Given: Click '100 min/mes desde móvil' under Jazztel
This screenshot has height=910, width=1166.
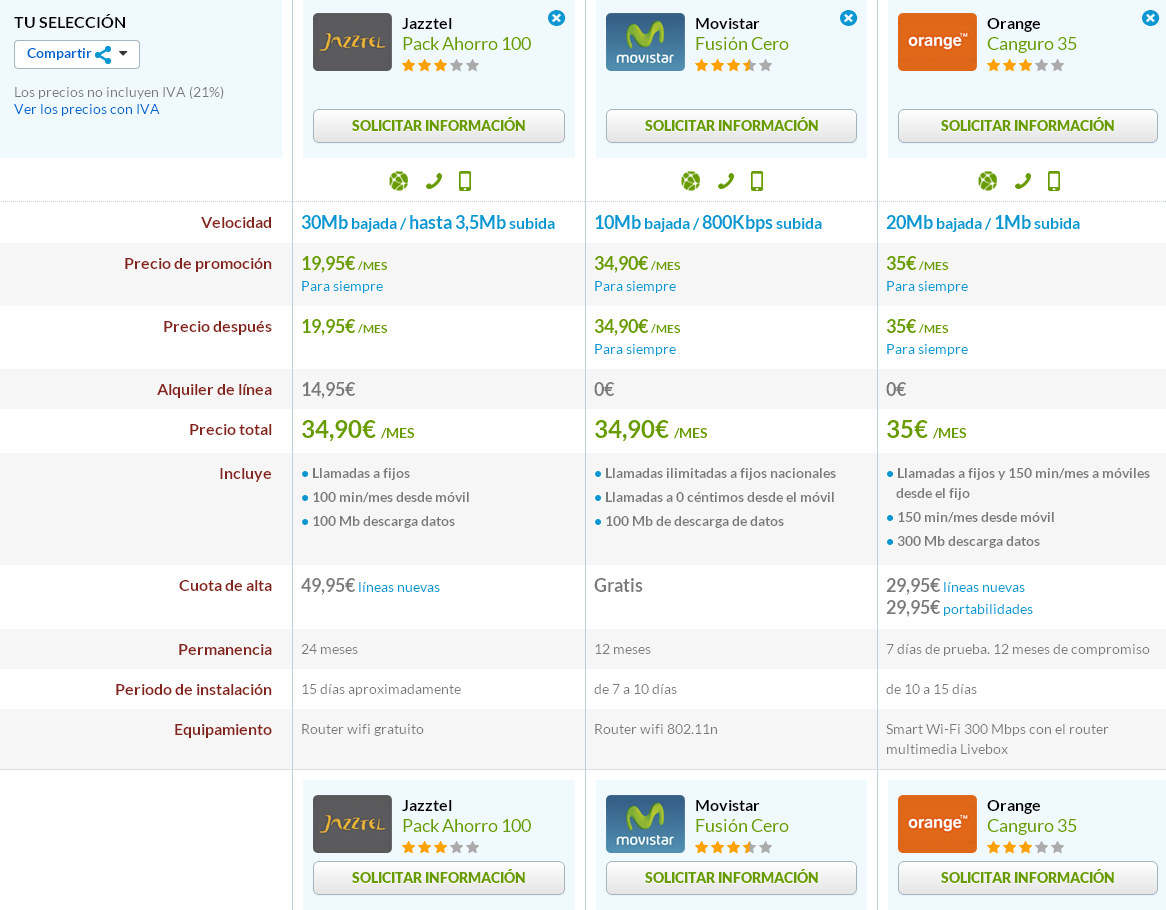Looking at the screenshot, I should click(x=390, y=497).
